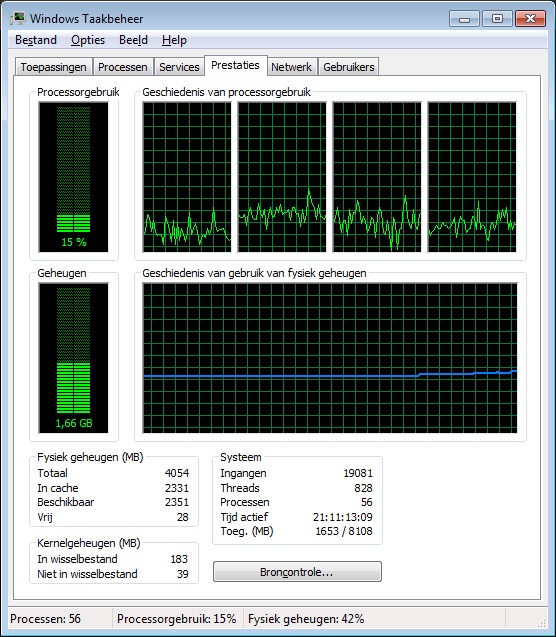Open the Opties menu
Image resolution: width=556 pixels, height=637 pixels.
pyautogui.click(x=88, y=40)
